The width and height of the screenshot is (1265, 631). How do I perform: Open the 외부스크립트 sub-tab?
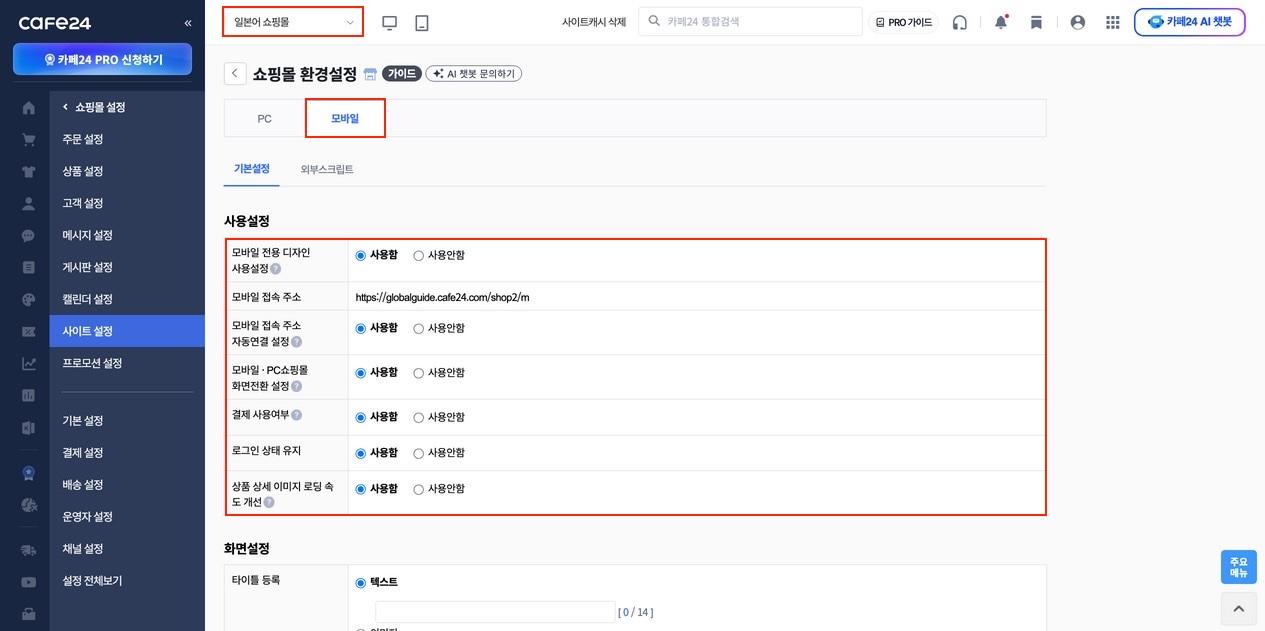click(327, 169)
